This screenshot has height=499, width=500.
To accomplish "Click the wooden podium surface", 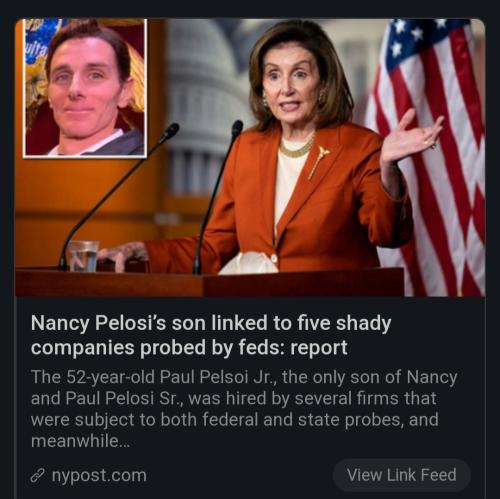I will coord(209,282).
